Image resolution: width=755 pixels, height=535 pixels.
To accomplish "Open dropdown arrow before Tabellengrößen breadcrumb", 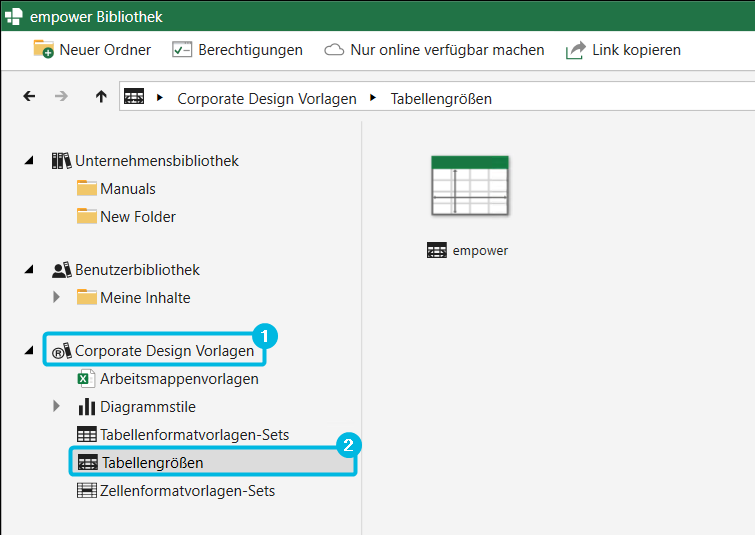I will coord(373,98).
